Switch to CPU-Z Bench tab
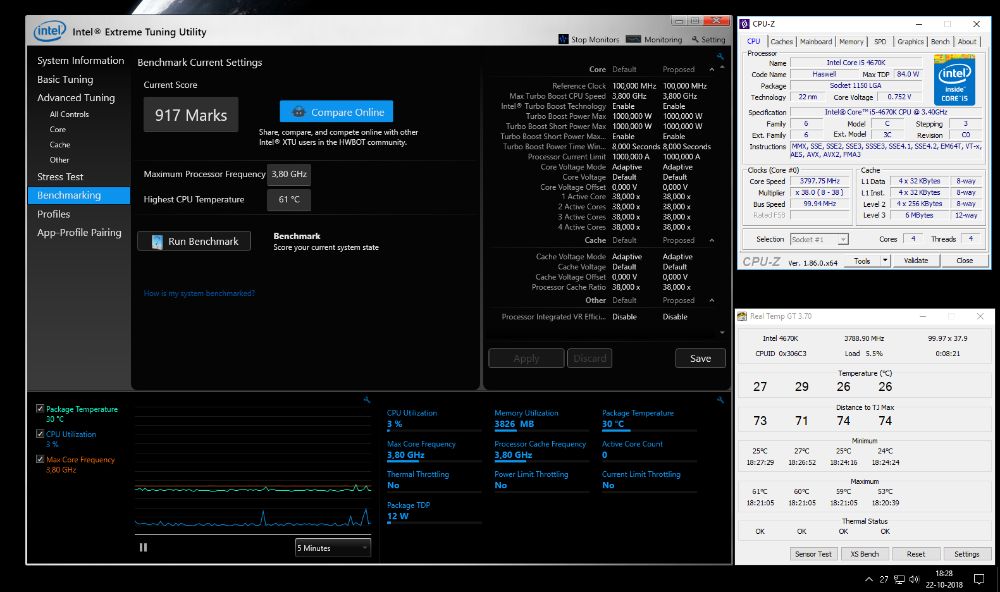 940,41
